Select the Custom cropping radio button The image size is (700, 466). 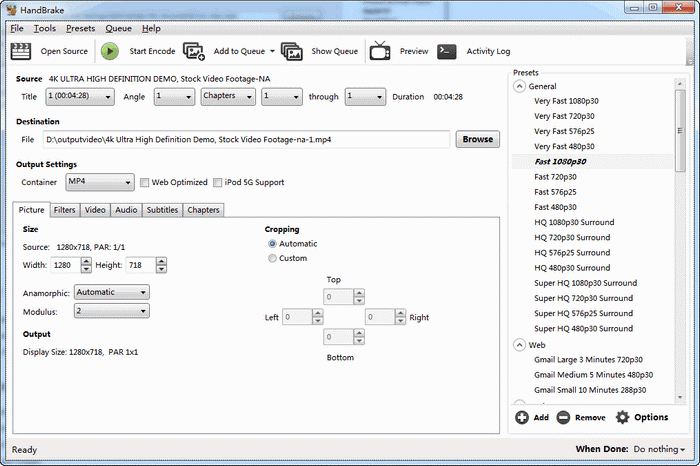click(272, 258)
